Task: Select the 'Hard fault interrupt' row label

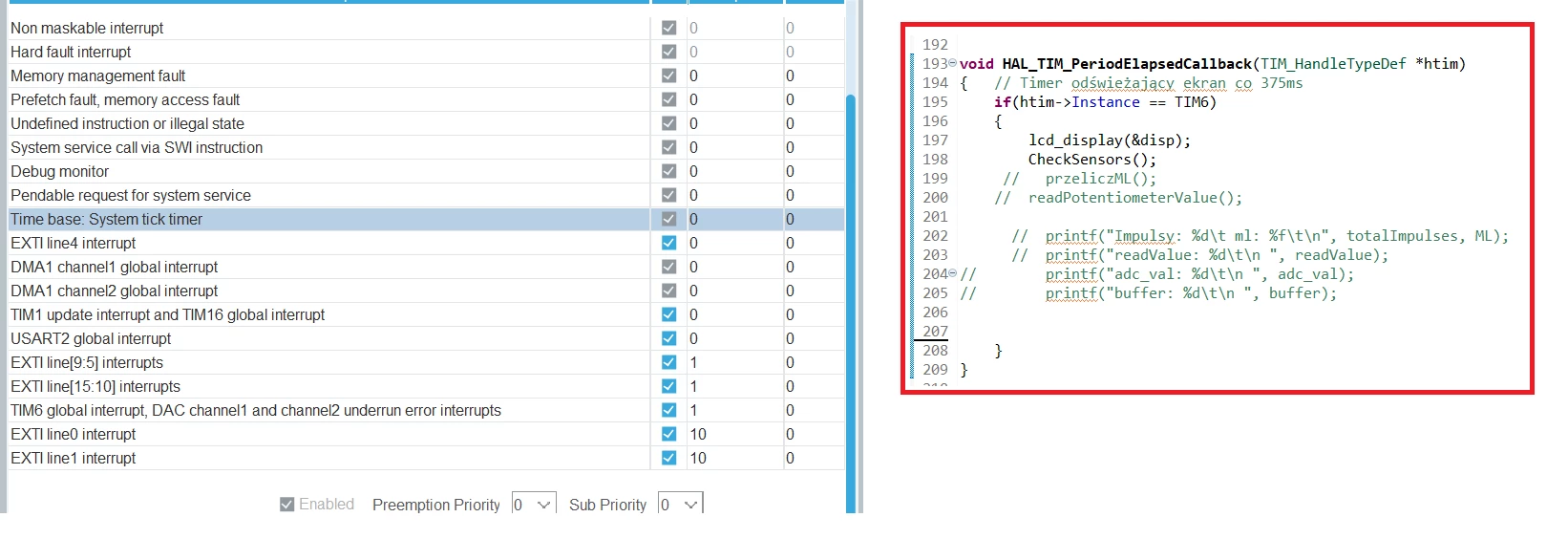Action: [71, 52]
